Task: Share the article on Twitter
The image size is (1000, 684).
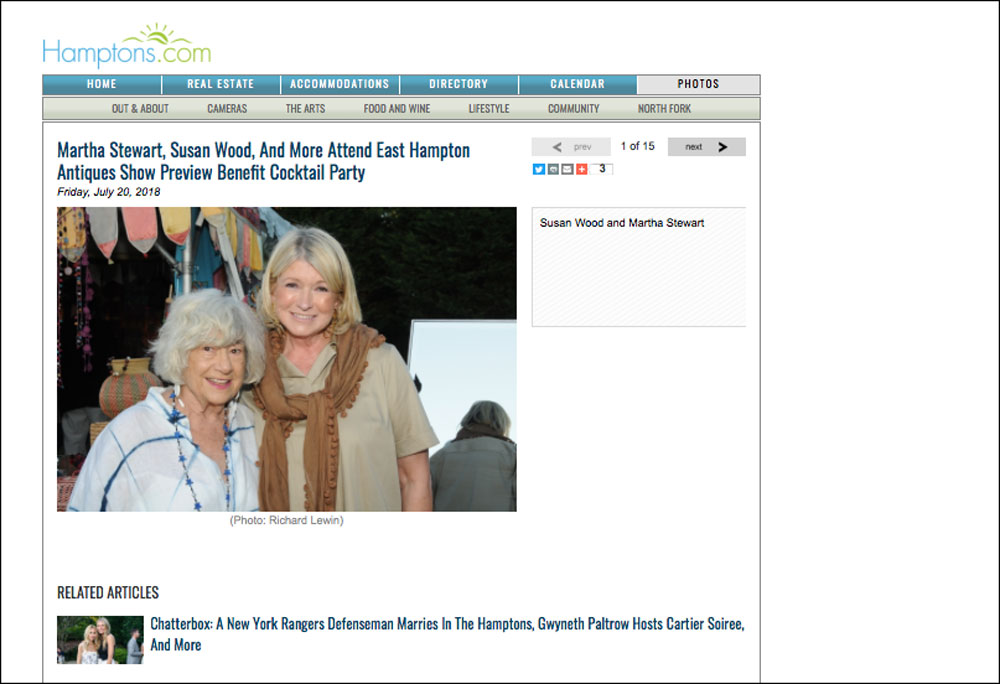Action: (x=539, y=169)
